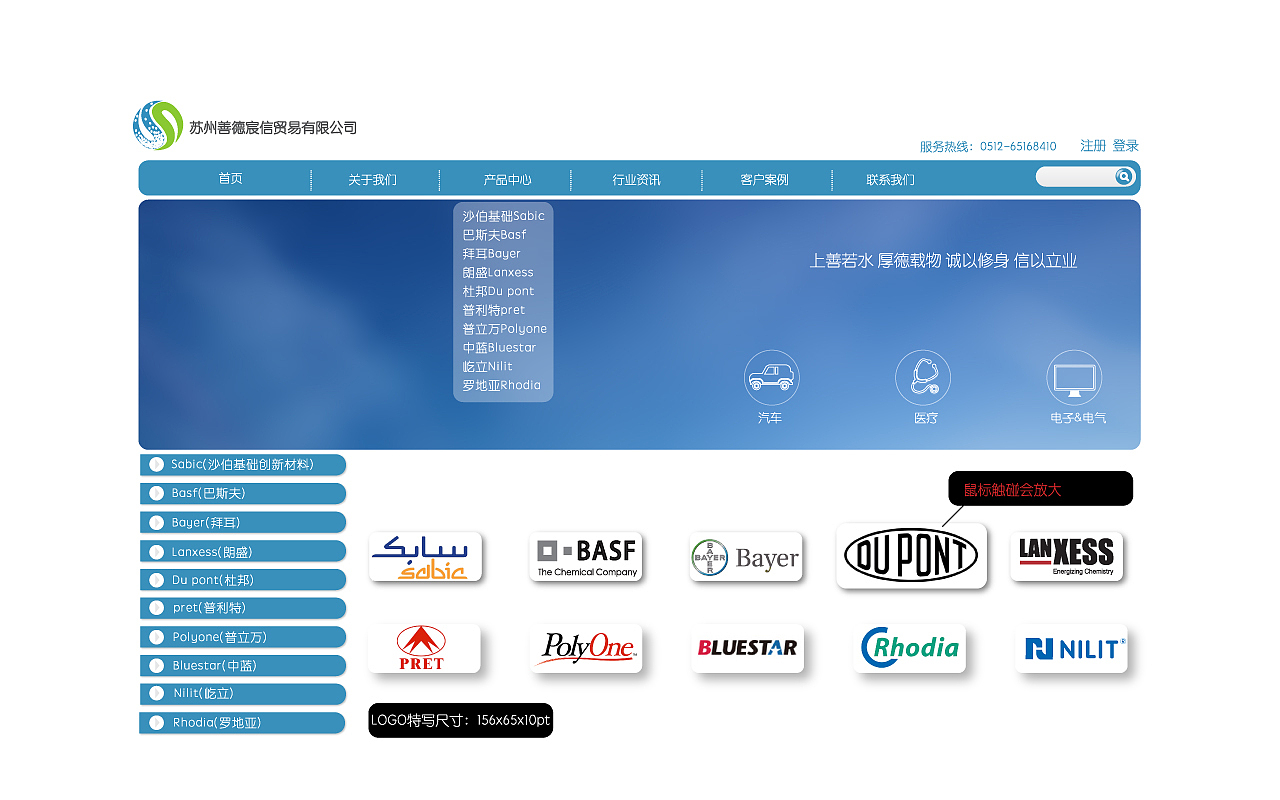The height and width of the screenshot is (800, 1280).
Task: Click the BASF brand logo
Action: 586,557
